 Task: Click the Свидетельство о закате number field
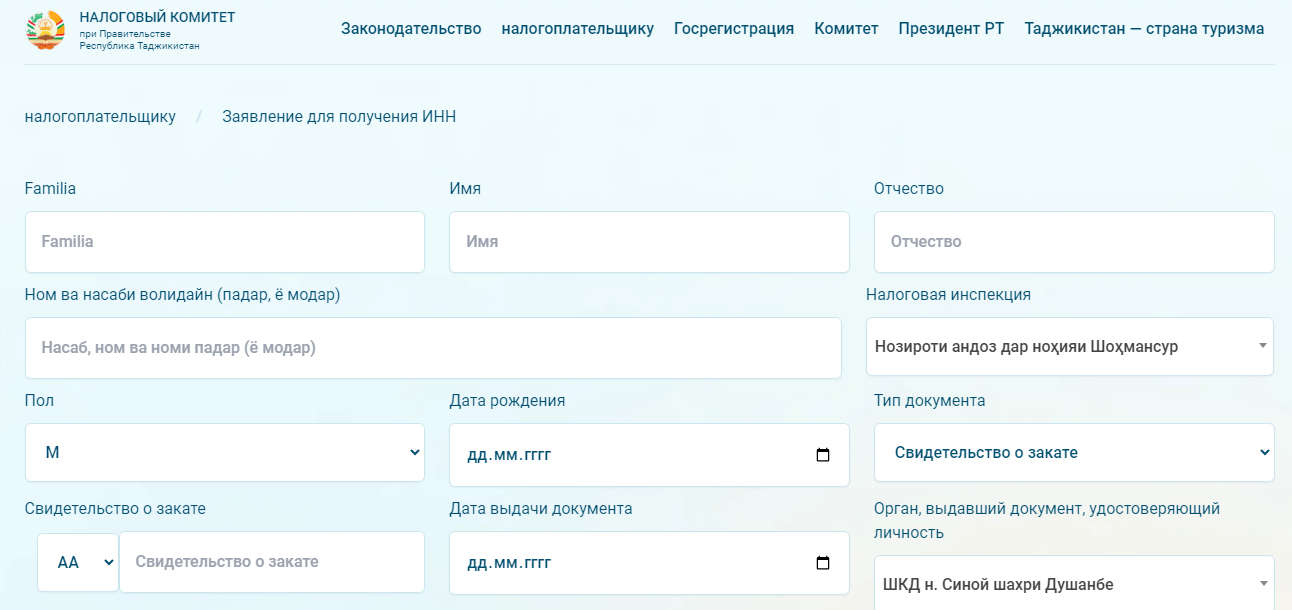coord(272,562)
